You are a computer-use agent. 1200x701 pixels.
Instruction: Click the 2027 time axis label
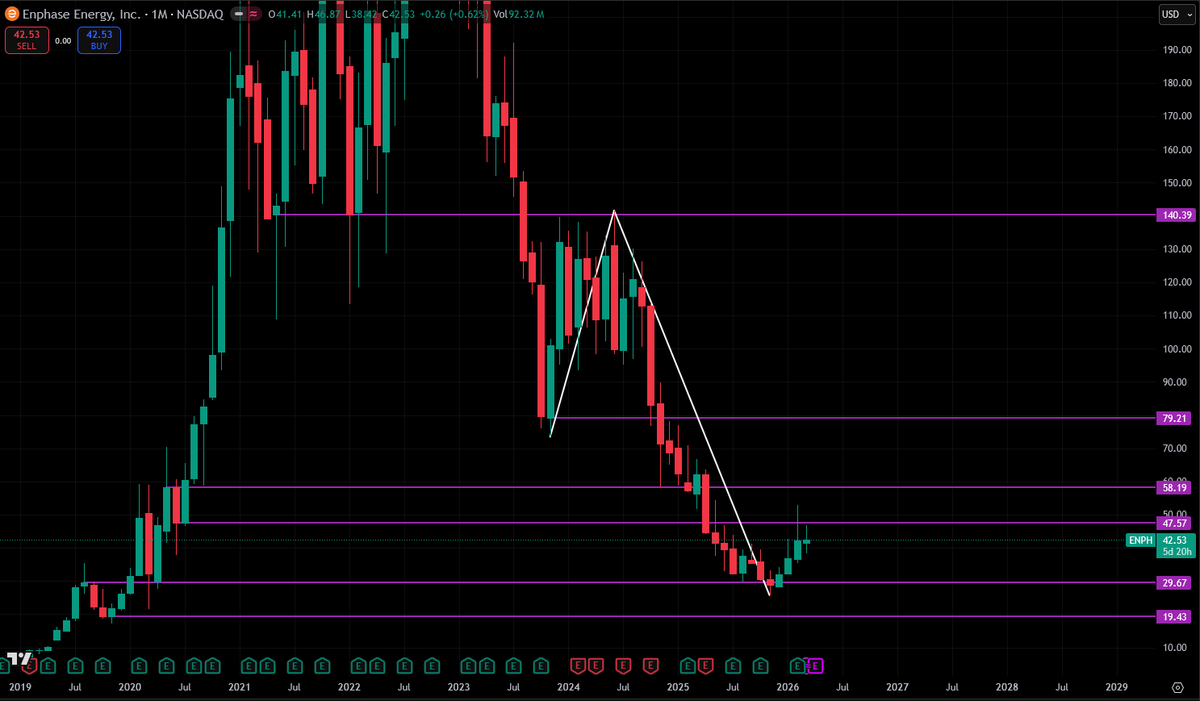tap(897, 688)
